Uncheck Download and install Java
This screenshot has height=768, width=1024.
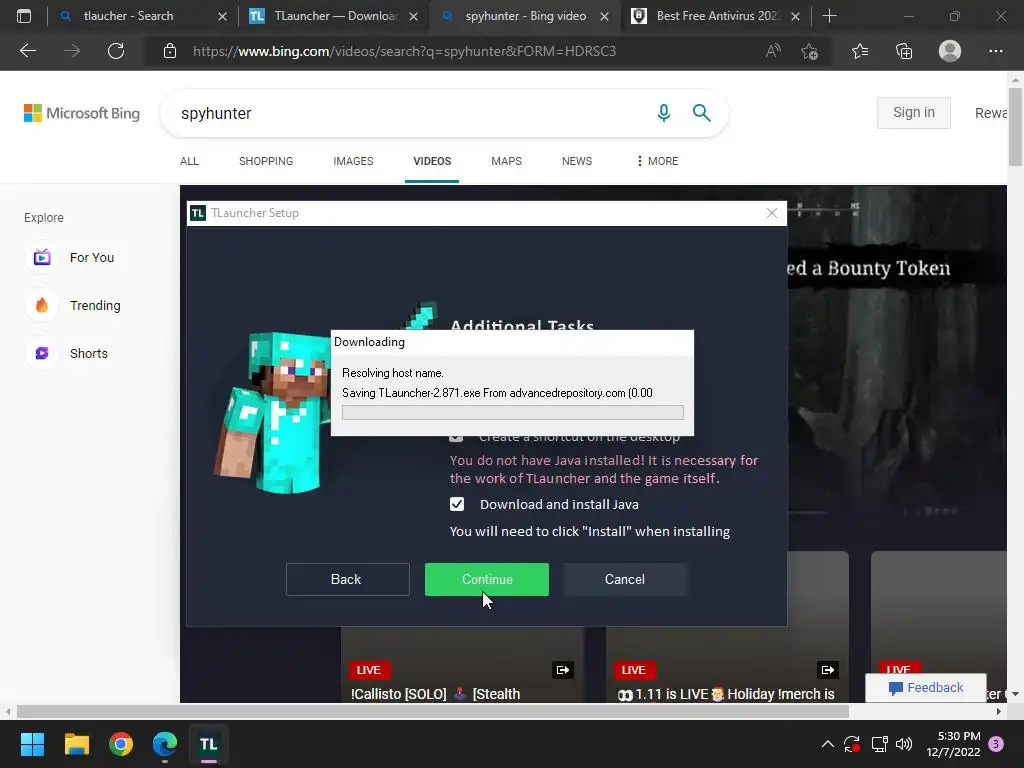[x=456, y=504]
